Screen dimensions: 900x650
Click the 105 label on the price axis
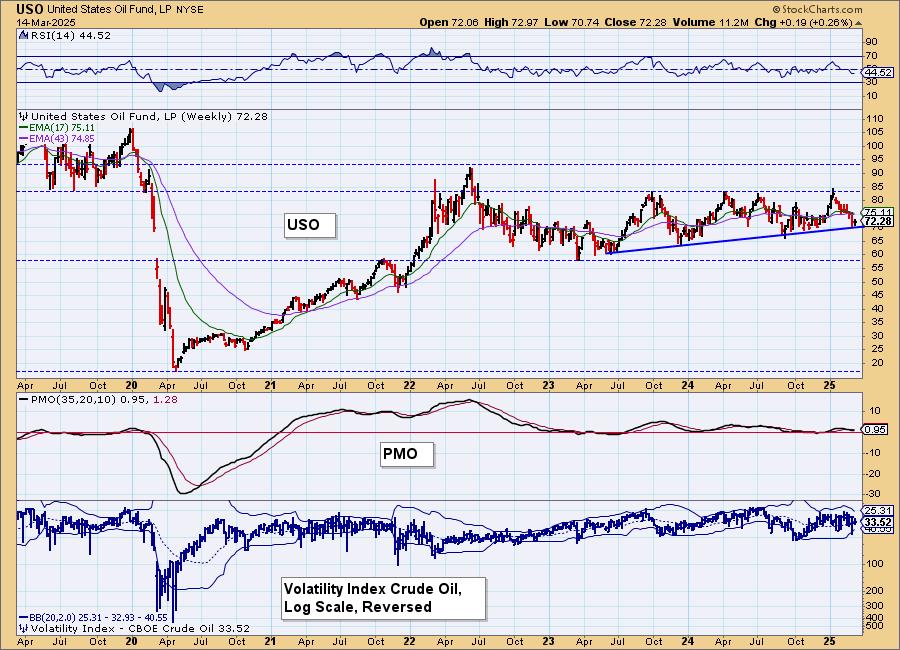tap(875, 132)
